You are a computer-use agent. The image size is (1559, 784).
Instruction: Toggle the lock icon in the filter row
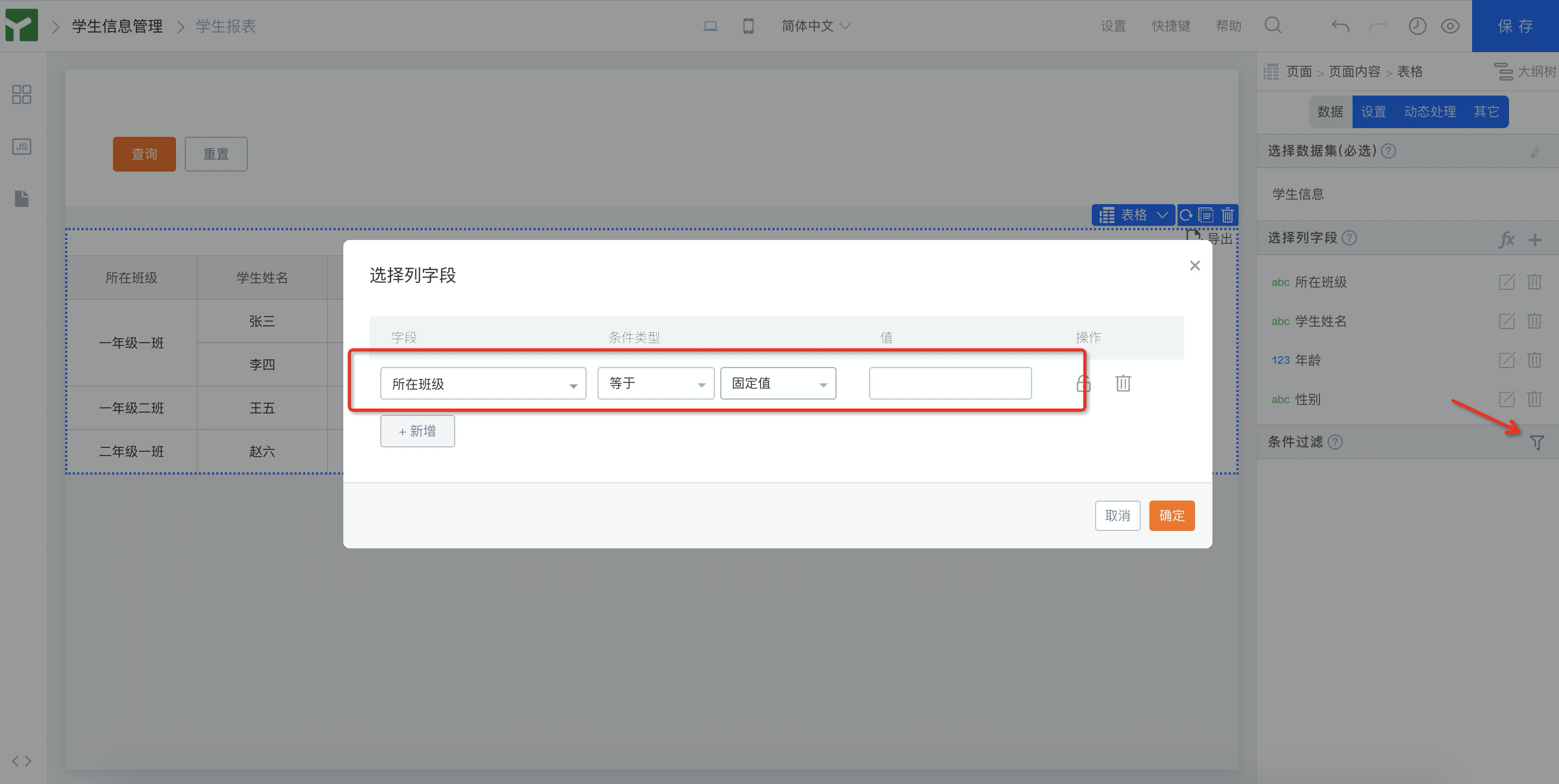pyautogui.click(x=1083, y=383)
